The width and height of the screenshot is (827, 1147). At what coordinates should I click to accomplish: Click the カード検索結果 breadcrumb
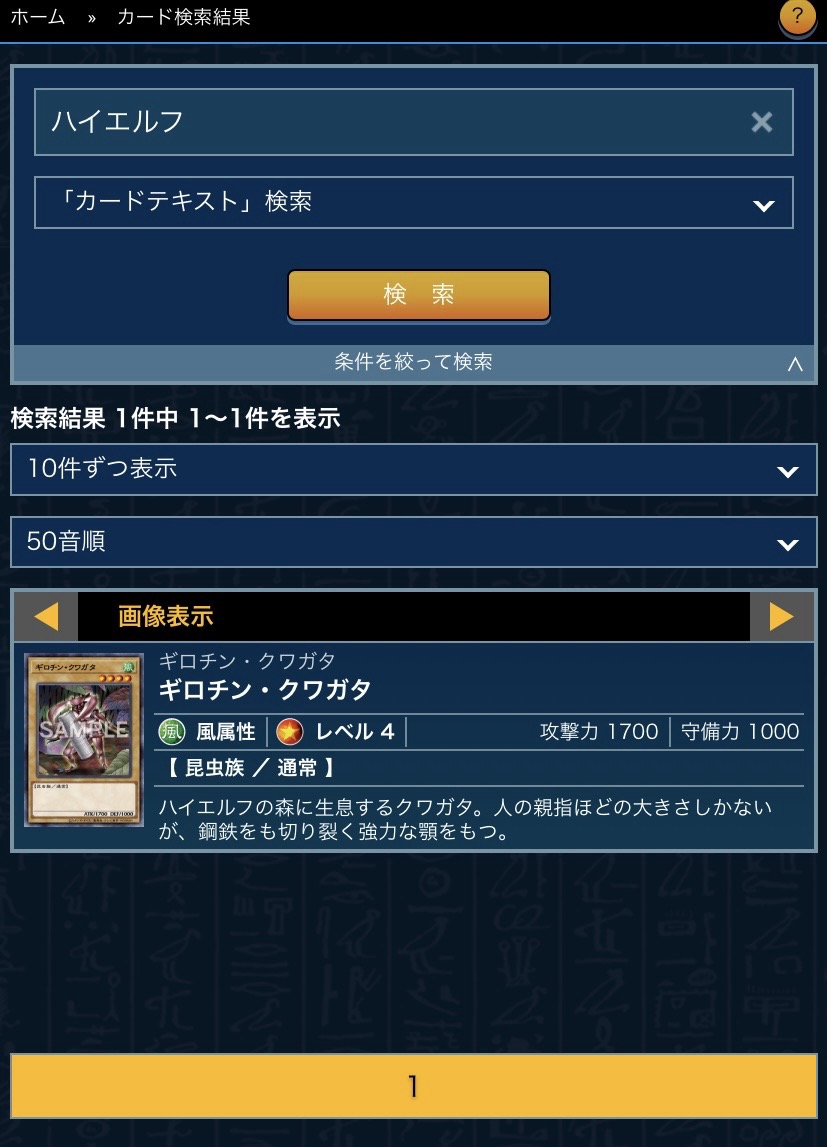click(184, 17)
